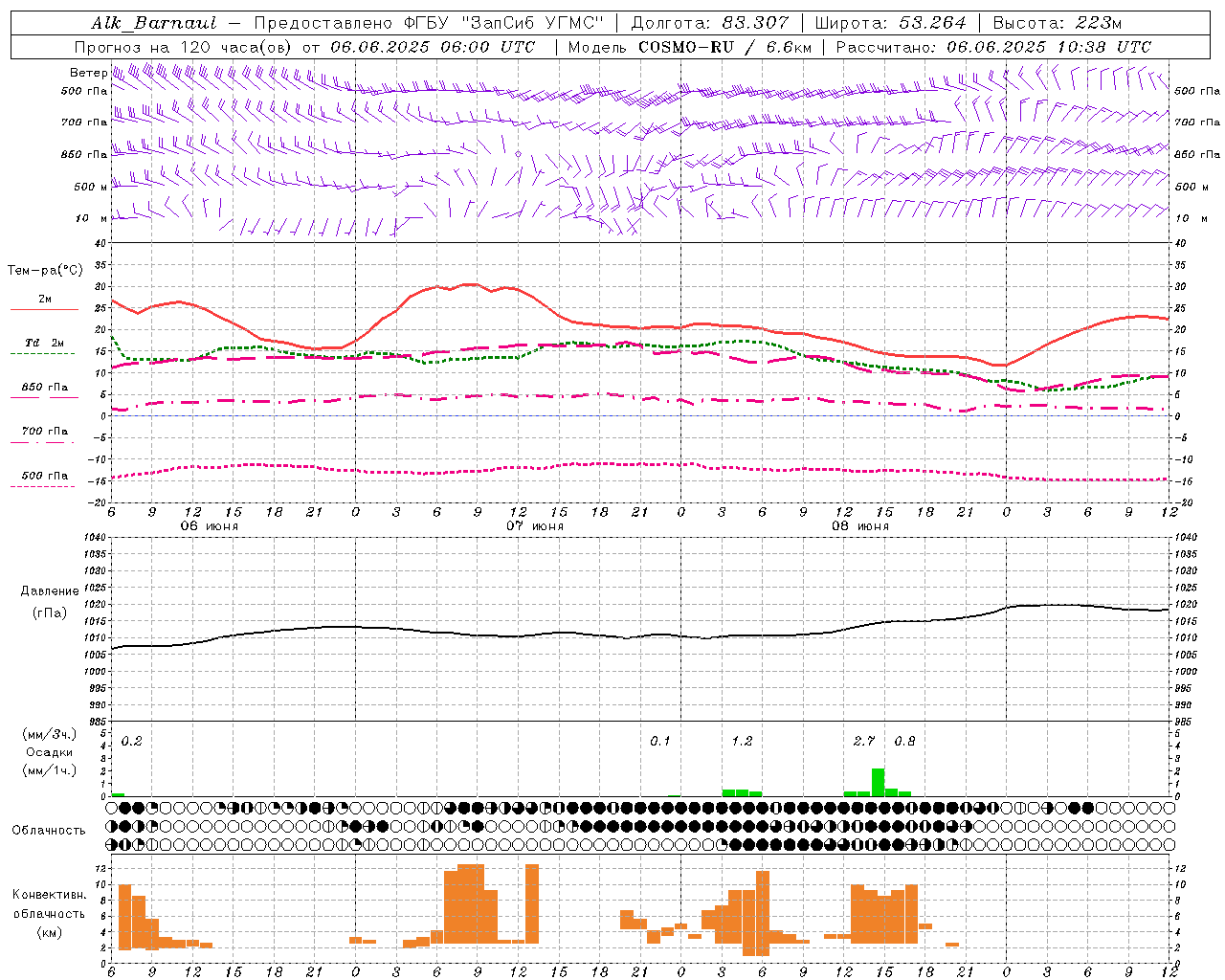Click the station name Alk_Barnaul

[x=154, y=23]
